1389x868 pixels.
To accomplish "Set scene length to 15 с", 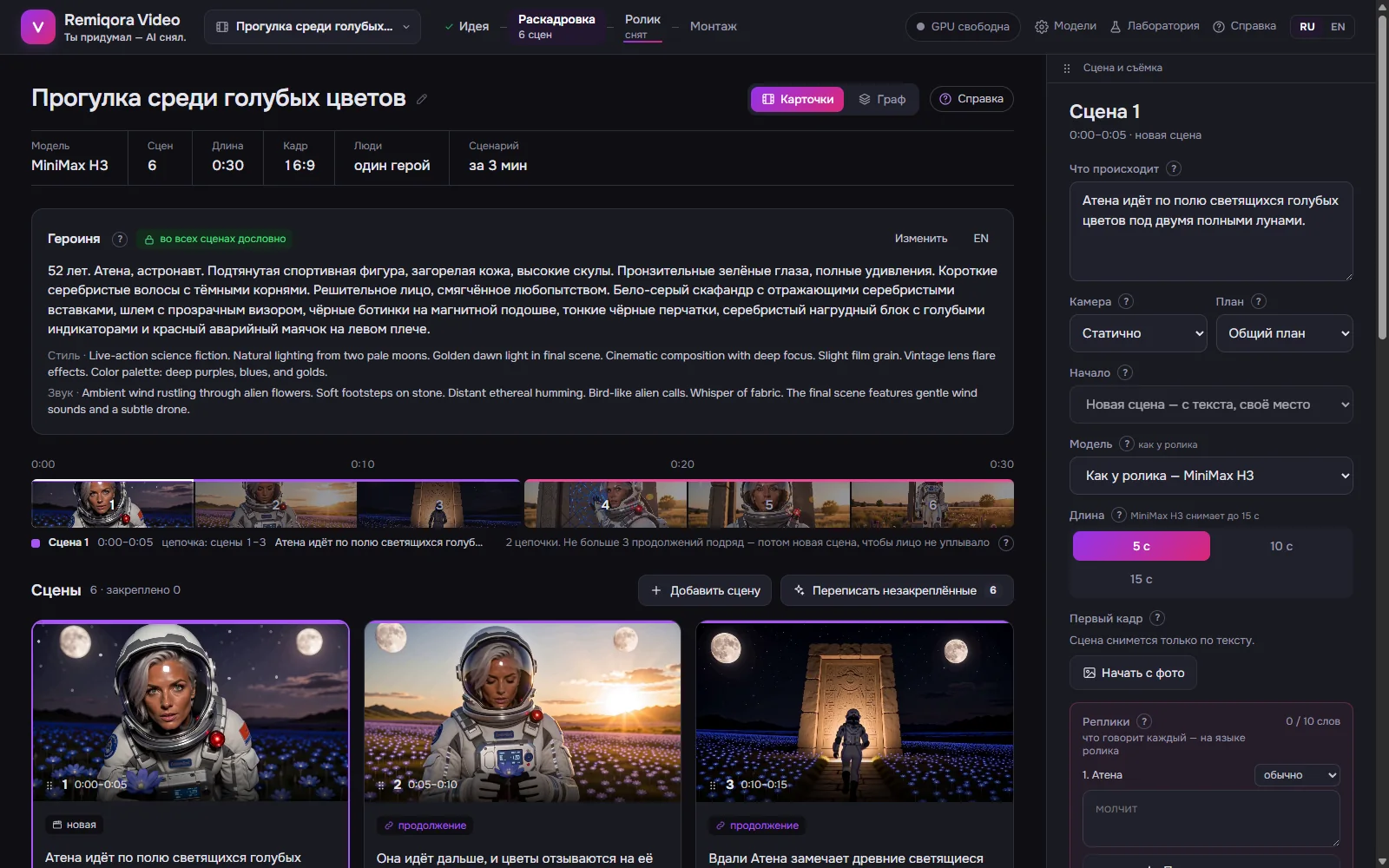I will click(x=1141, y=579).
